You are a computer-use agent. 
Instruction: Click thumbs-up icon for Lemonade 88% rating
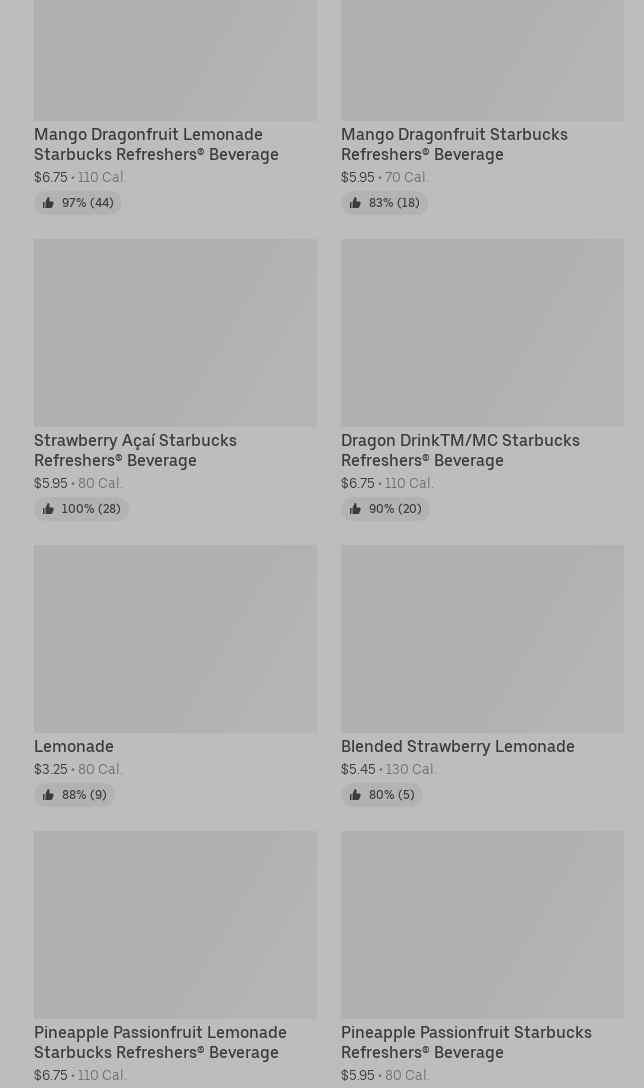coord(48,794)
